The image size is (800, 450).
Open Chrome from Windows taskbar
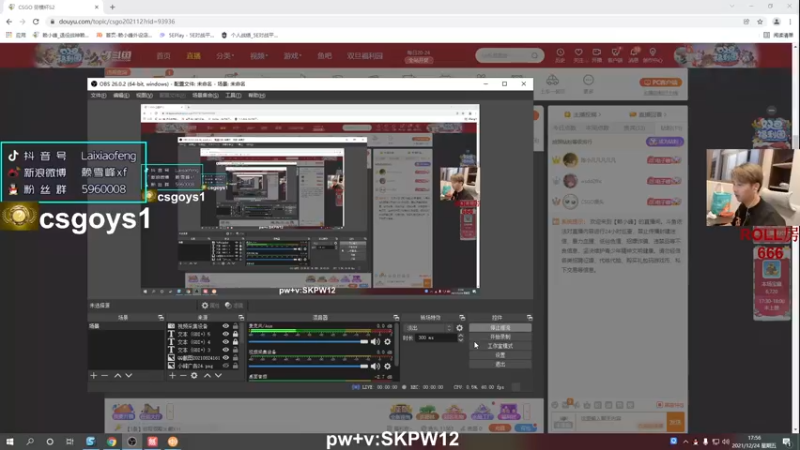(111, 441)
